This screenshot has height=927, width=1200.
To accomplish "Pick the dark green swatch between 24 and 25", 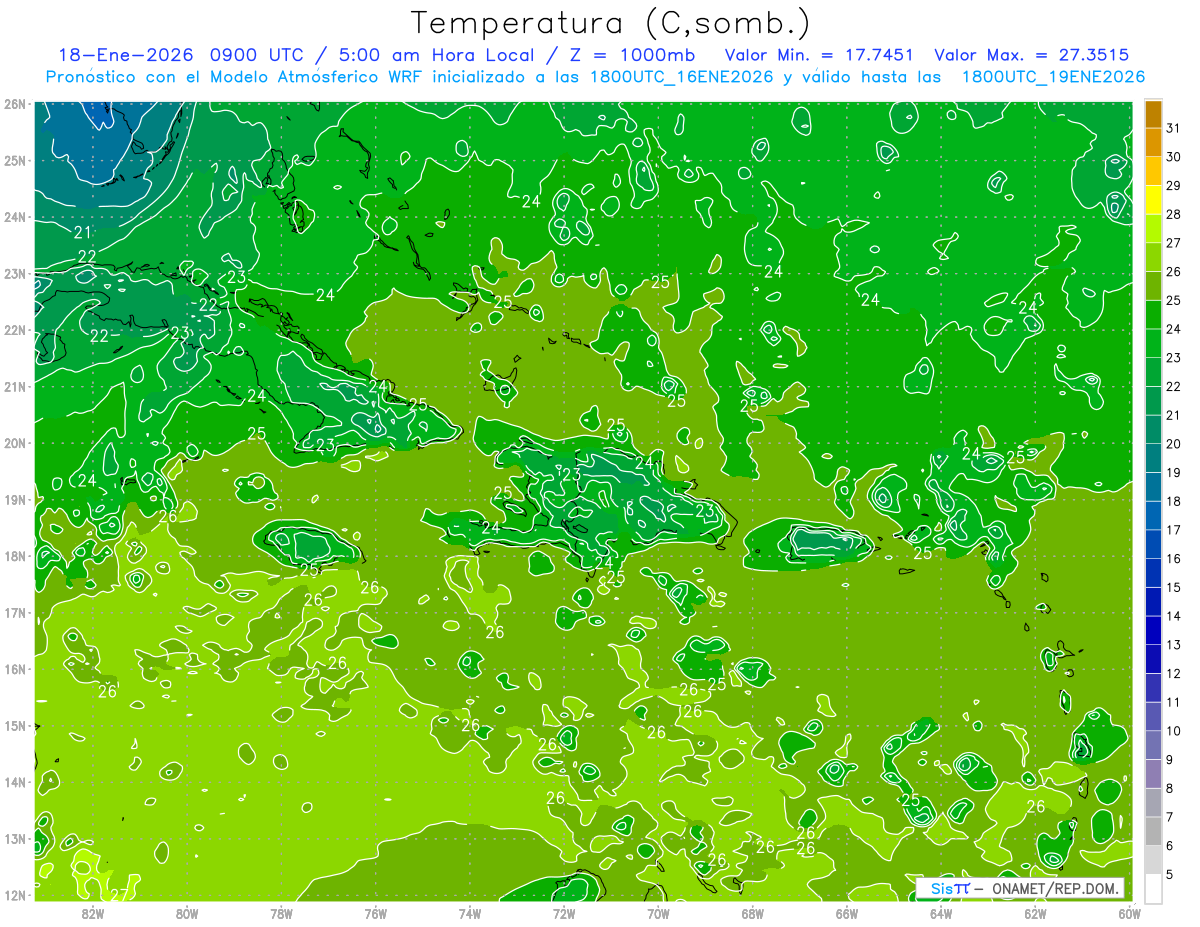I will tap(1153, 315).
